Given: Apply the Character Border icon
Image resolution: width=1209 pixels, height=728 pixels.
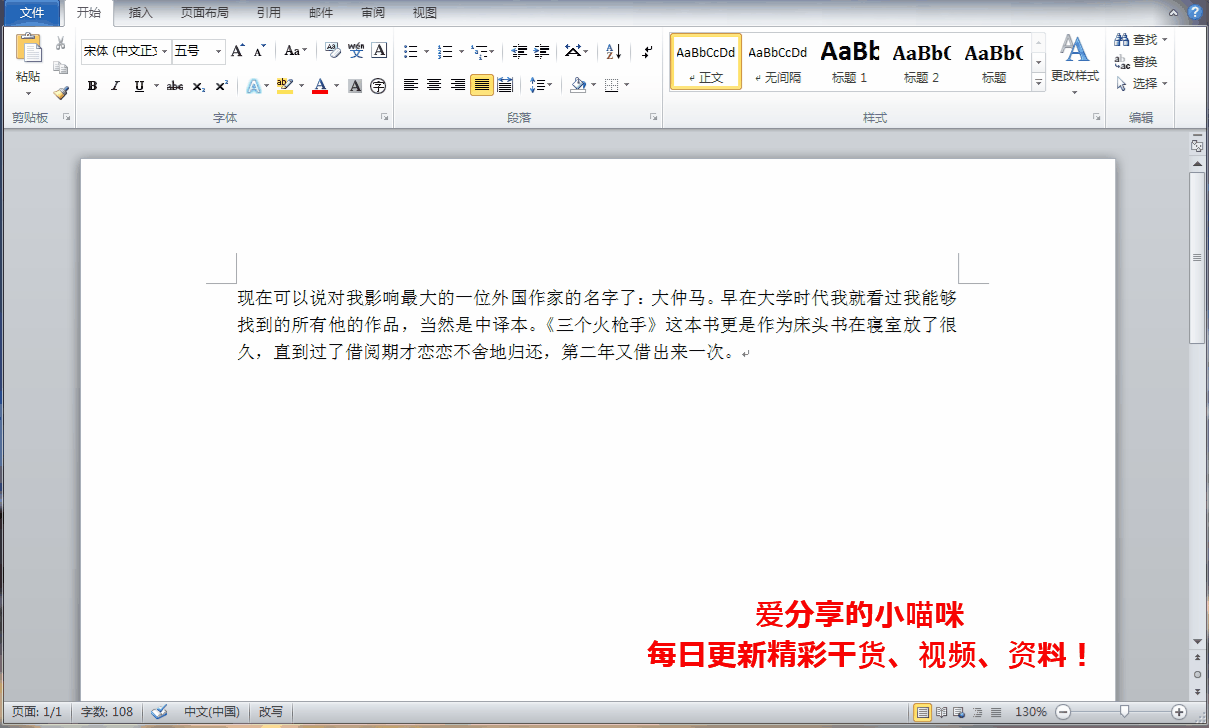Looking at the screenshot, I should (379, 51).
